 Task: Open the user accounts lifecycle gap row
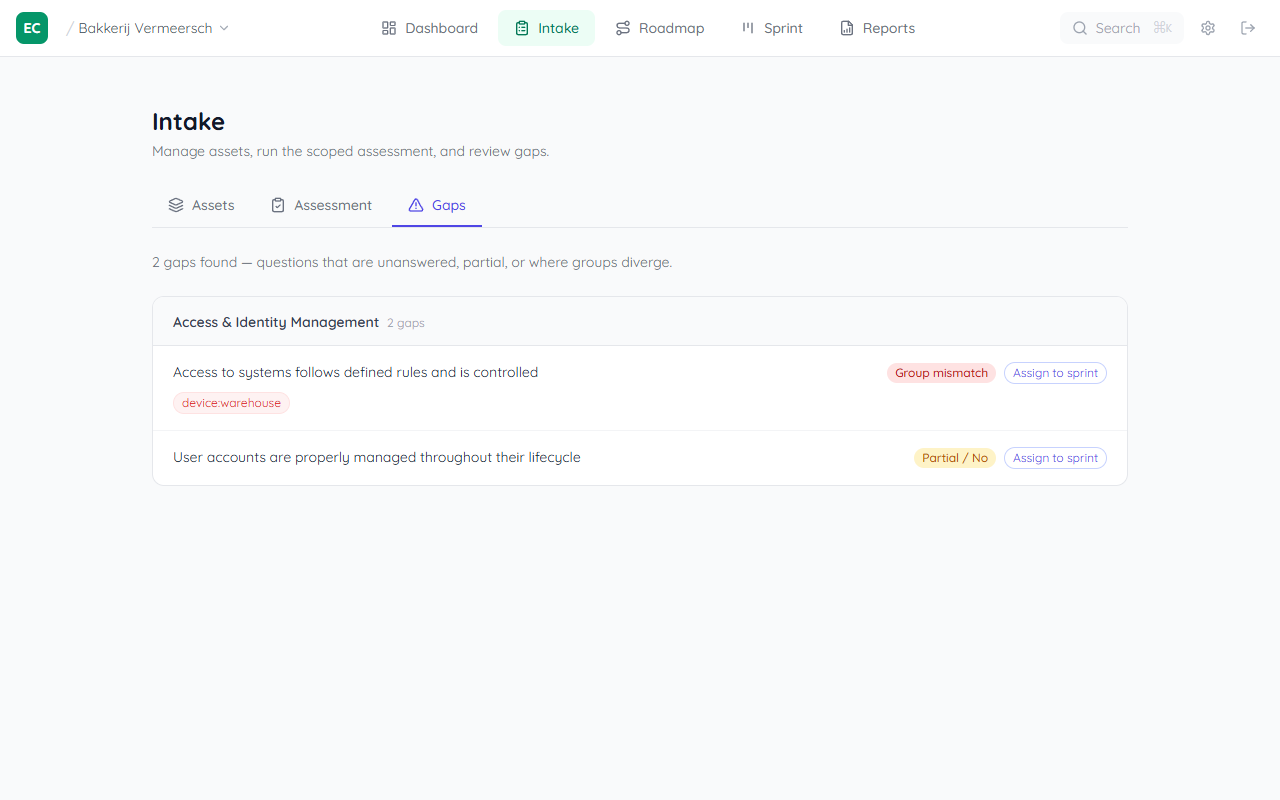[x=377, y=457]
